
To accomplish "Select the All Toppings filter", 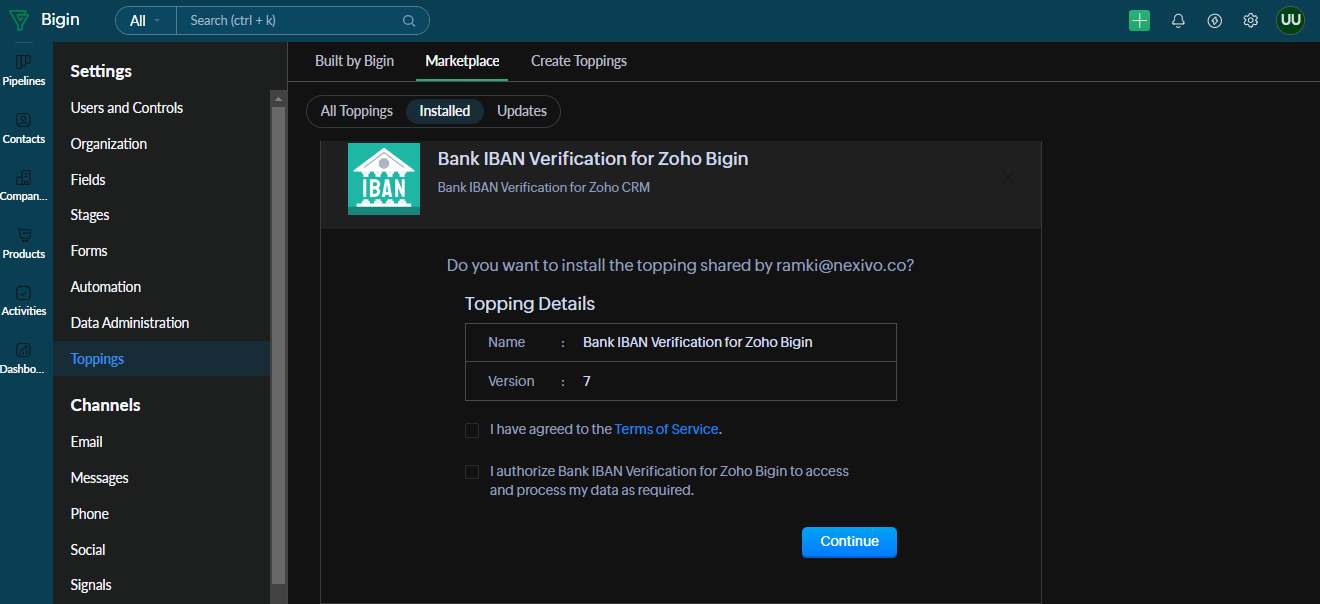I will [x=356, y=111].
